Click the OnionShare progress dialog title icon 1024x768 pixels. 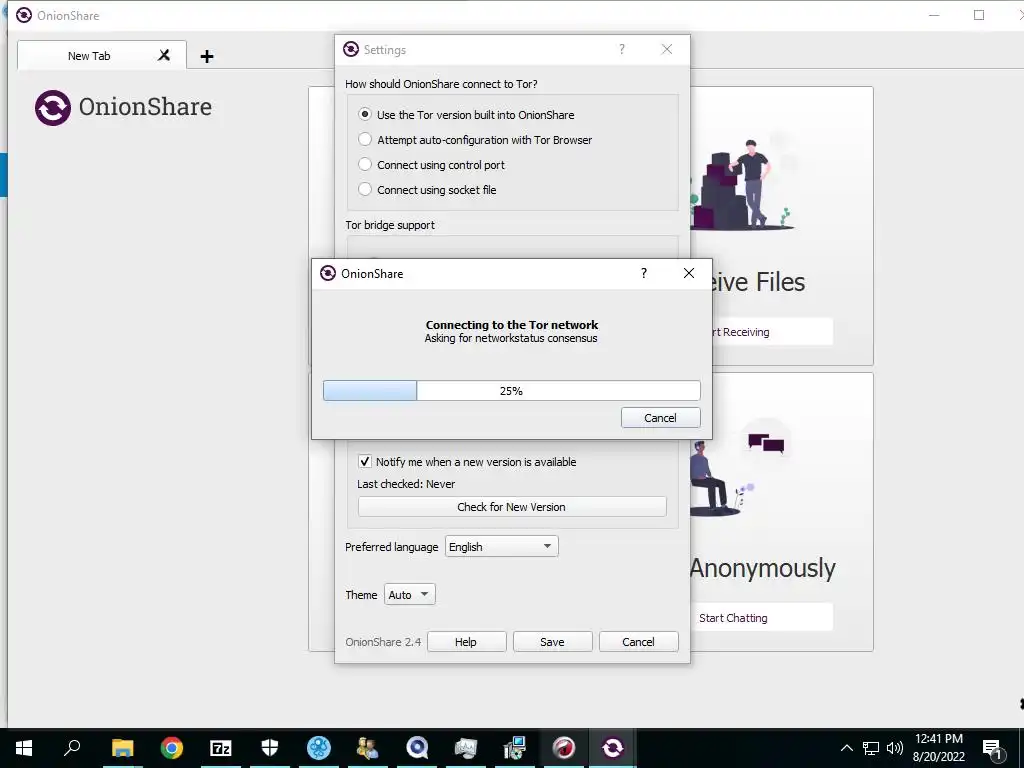(328, 273)
